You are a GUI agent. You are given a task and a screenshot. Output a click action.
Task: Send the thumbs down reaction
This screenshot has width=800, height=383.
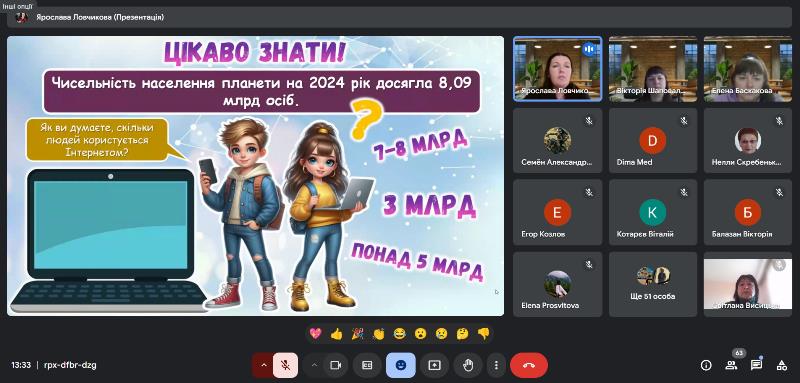pyautogui.click(x=483, y=334)
